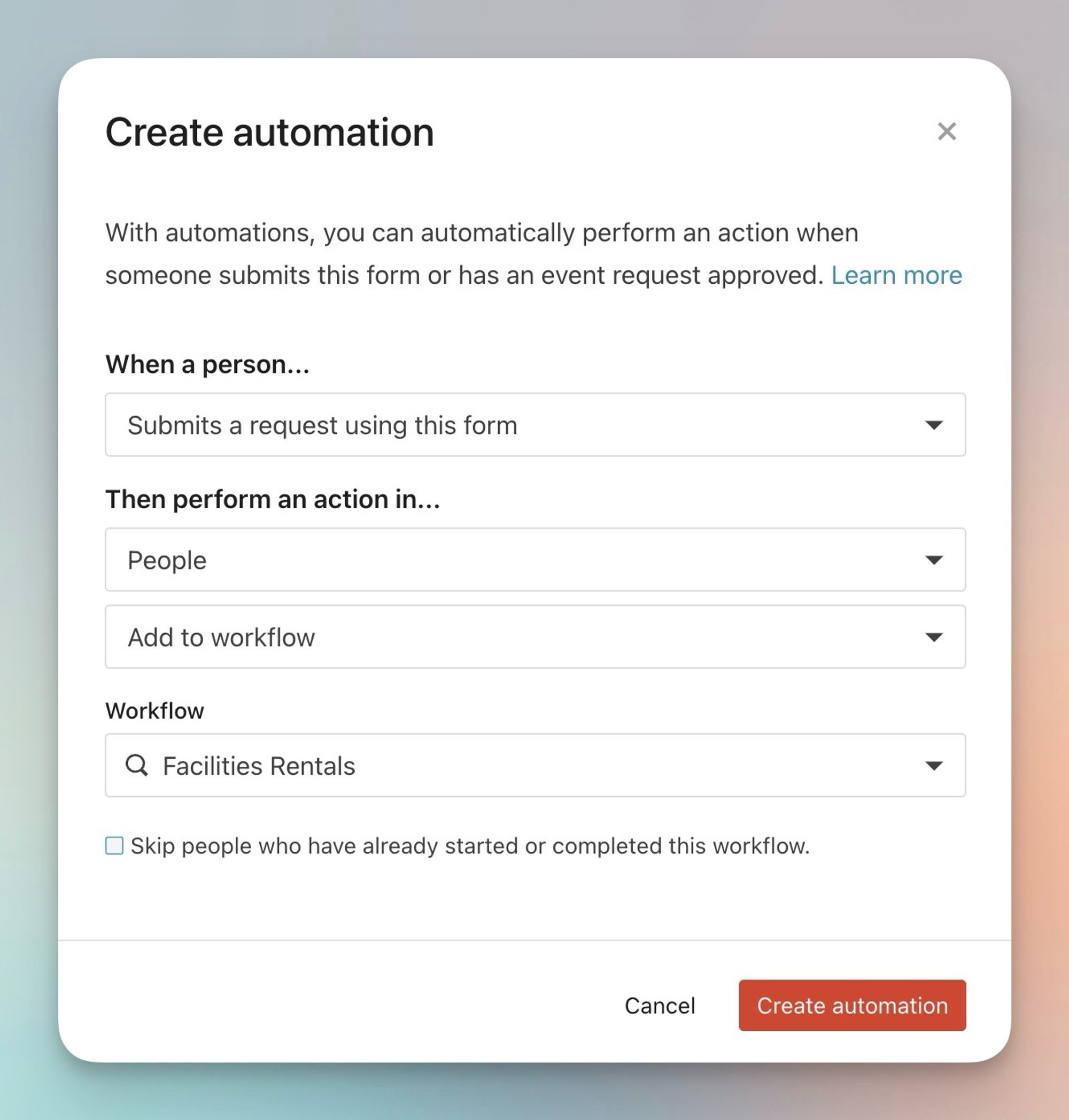This screenshot has width=1069, height=1120.
Task: Click the Facilities Rentals workflow search field
Action: tap(513, 766)
